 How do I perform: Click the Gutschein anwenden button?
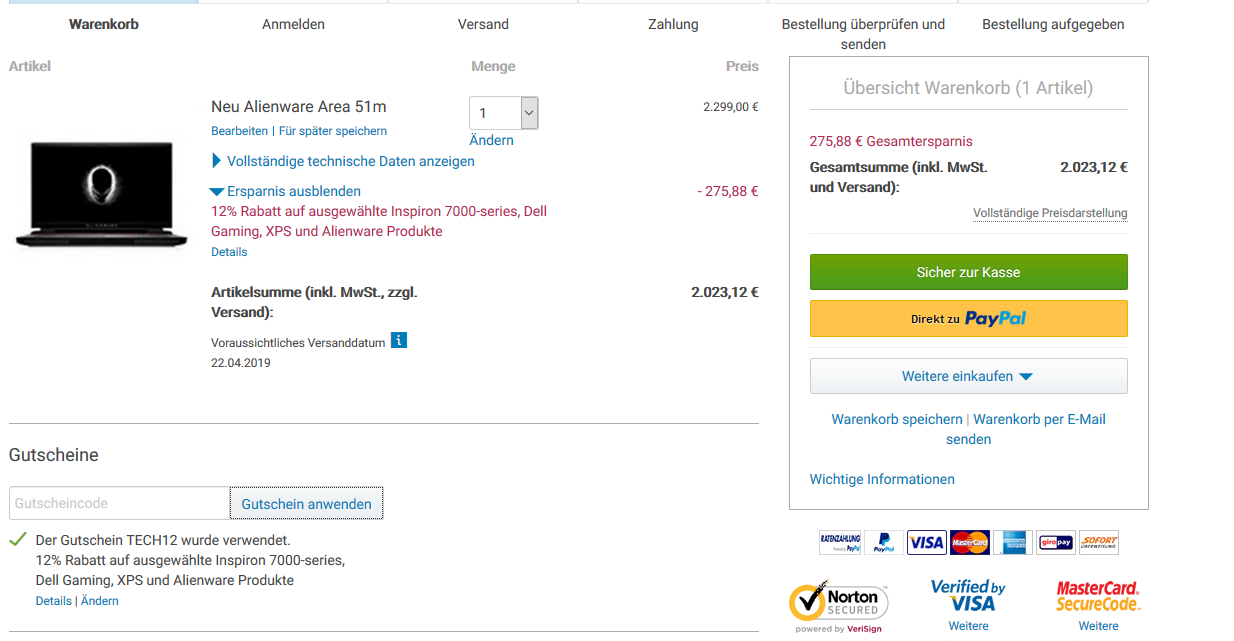(x=306, y=504)
